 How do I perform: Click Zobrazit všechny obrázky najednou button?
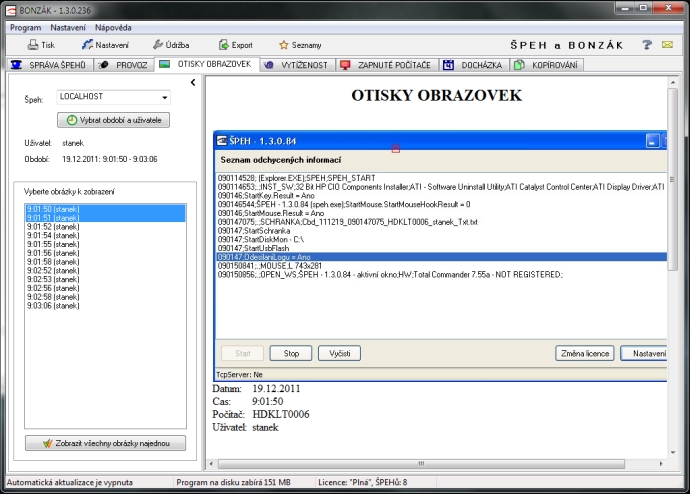point(105,443)
